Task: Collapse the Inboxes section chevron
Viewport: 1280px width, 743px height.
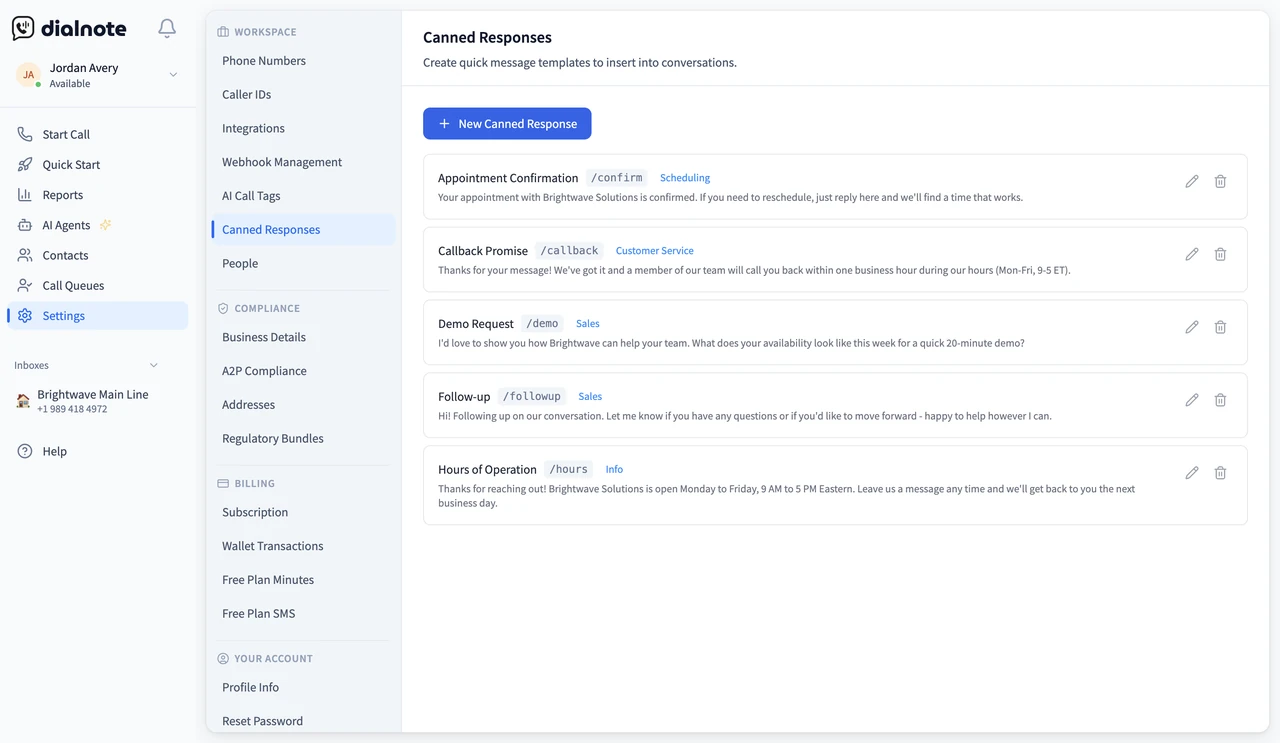Action: [x=153, y=365]
